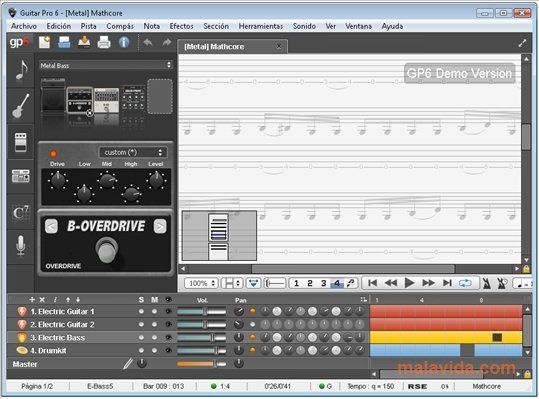Open the Edición menu
The image size is (539, 399).
[59, 26]
